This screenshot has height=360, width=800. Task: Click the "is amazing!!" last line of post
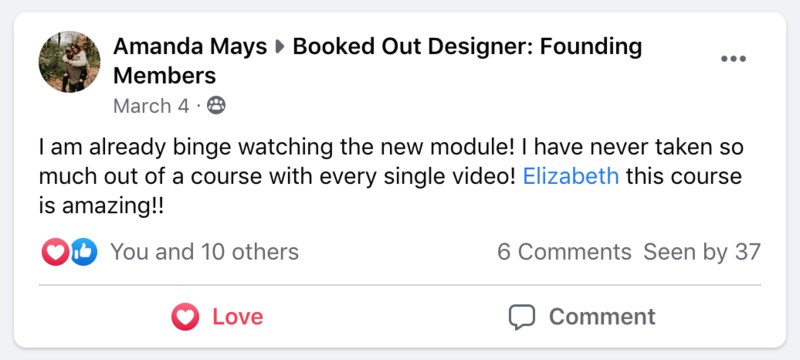[x=102, y=207]
